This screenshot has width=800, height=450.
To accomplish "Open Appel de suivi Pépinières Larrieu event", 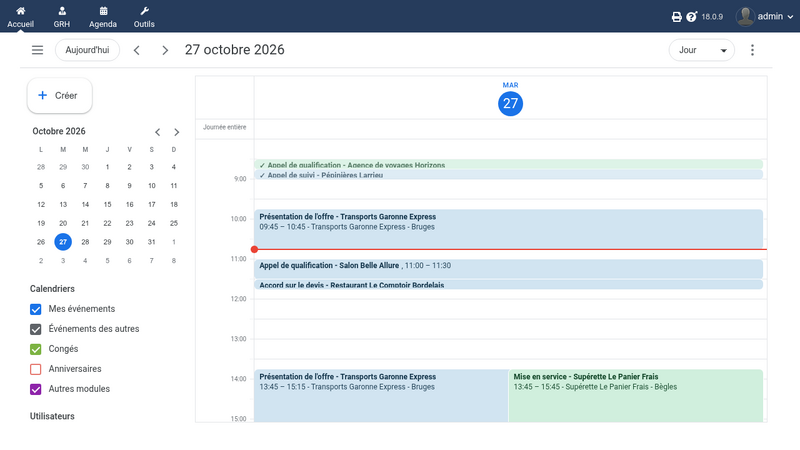I will point(508,174).
